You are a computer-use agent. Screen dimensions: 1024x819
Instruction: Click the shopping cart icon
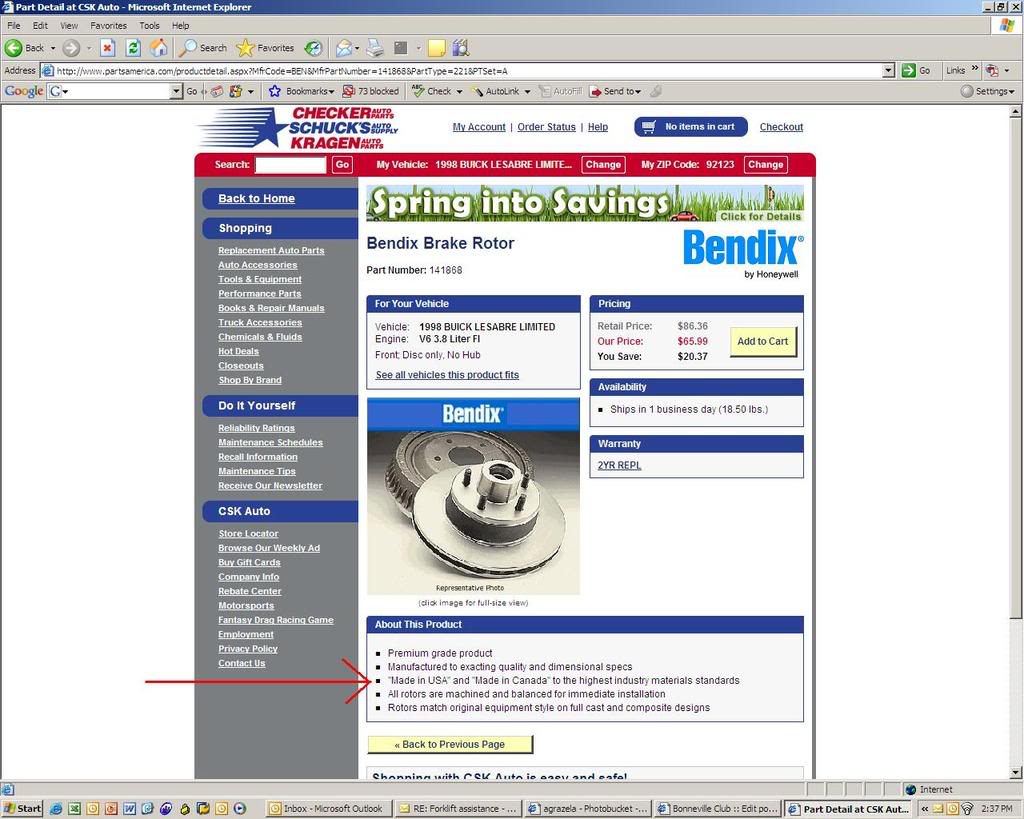[x=648, y=127]
